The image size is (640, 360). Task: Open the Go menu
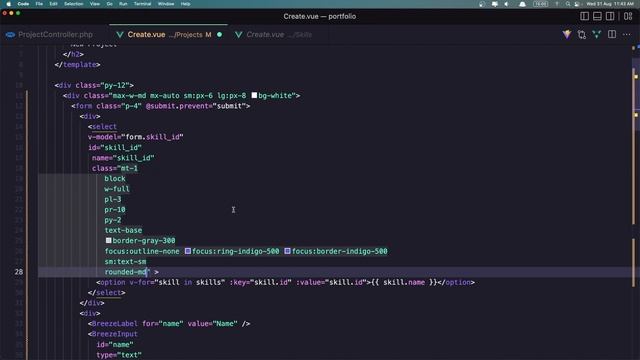coord(109,4)
